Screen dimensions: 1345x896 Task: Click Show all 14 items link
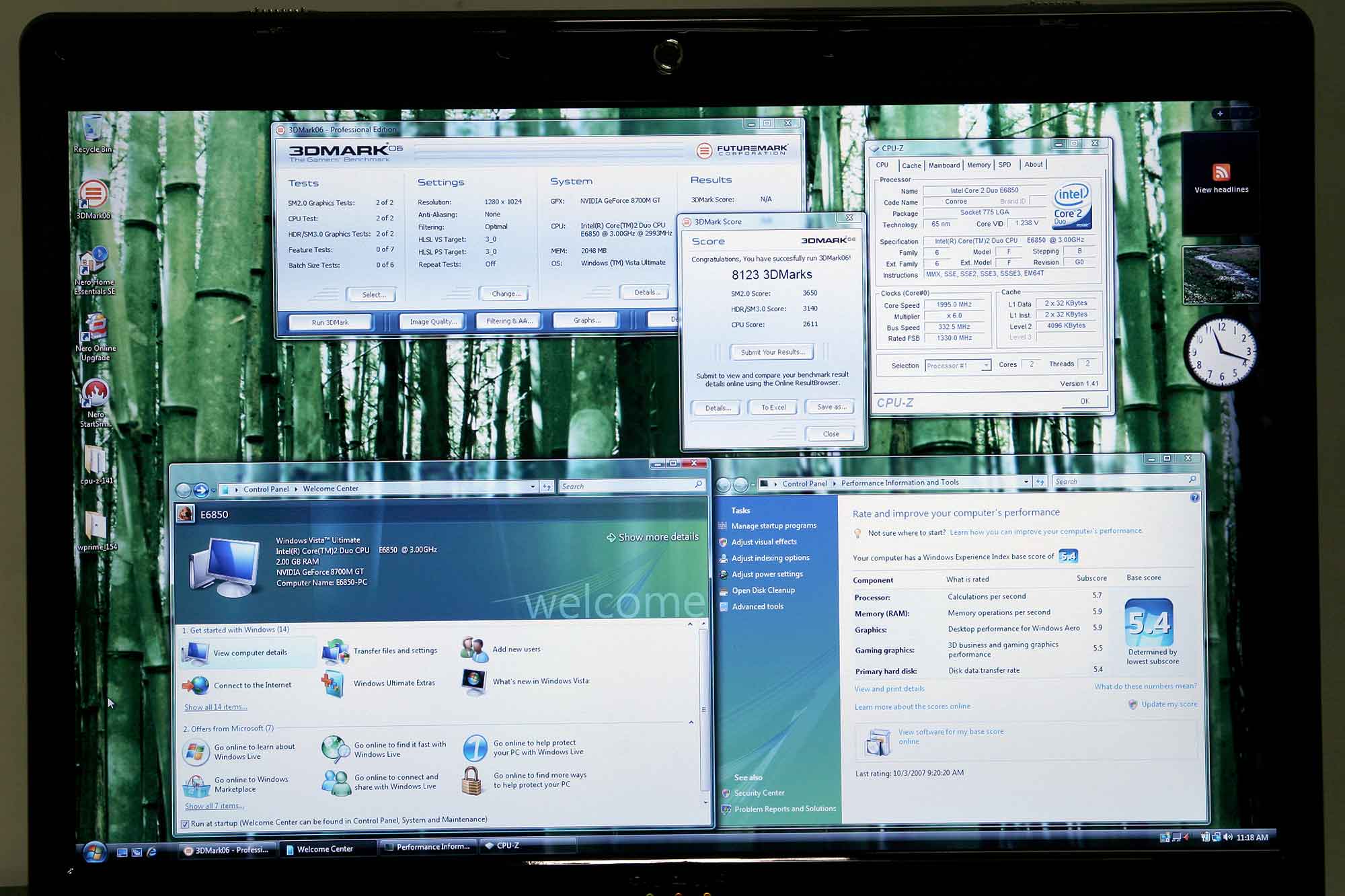(x=215, y=707)
